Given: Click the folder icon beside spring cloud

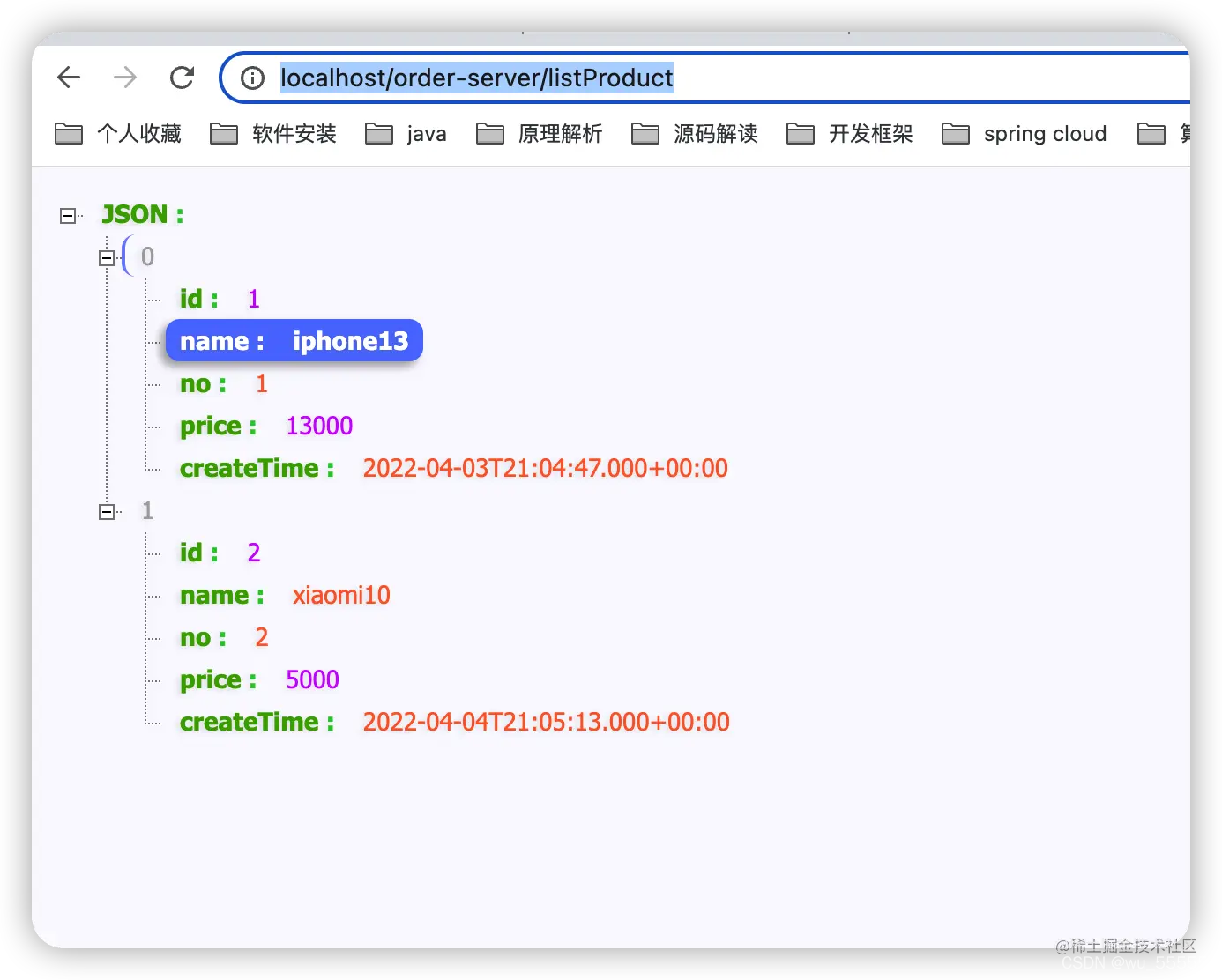Looking at the screenshot, I should tap(956, 134).
